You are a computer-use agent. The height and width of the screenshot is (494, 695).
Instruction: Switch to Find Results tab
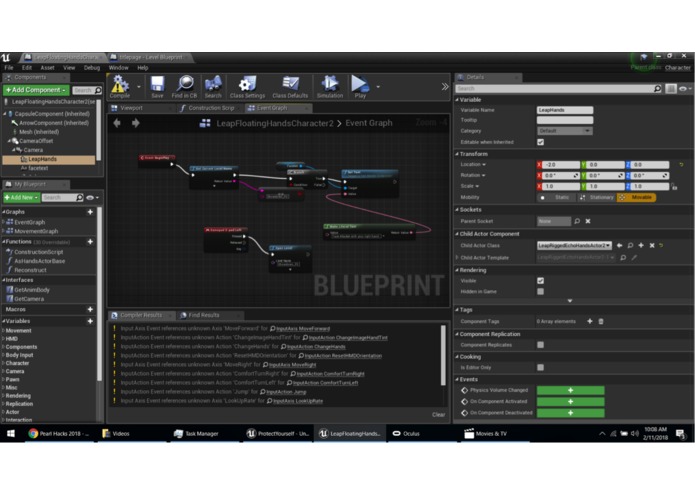click(204, 315)
